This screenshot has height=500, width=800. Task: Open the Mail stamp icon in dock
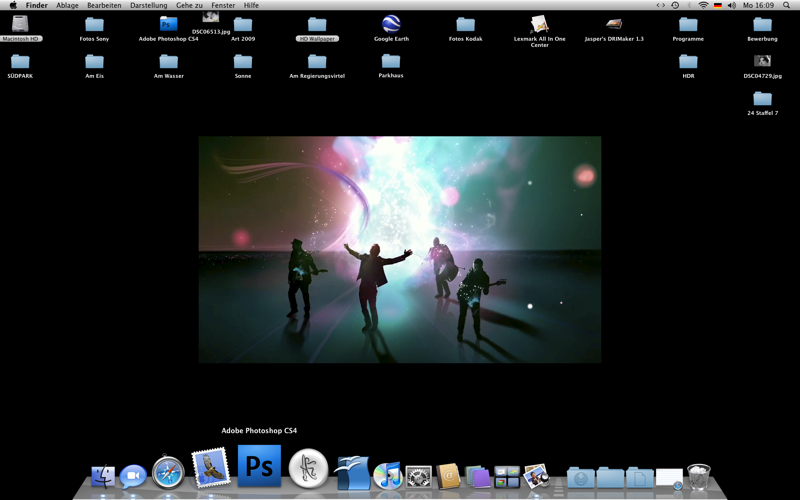211,468
